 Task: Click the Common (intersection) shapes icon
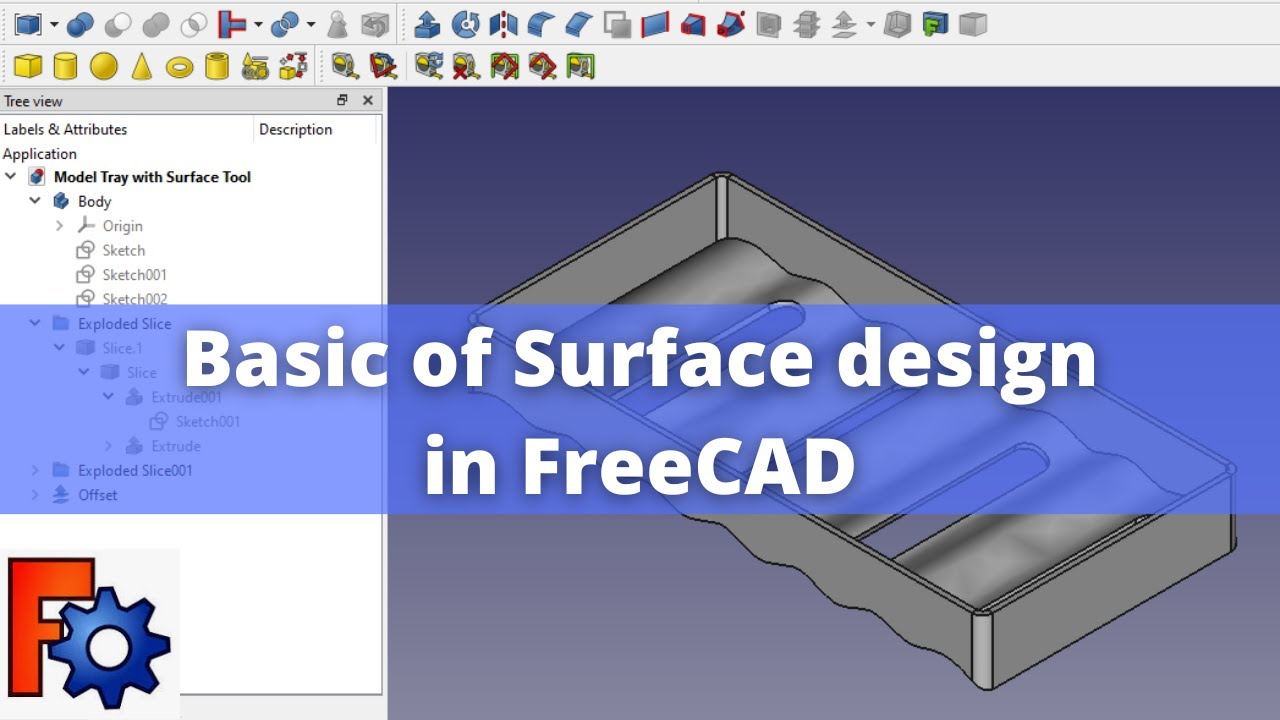[x=195, y=23]
